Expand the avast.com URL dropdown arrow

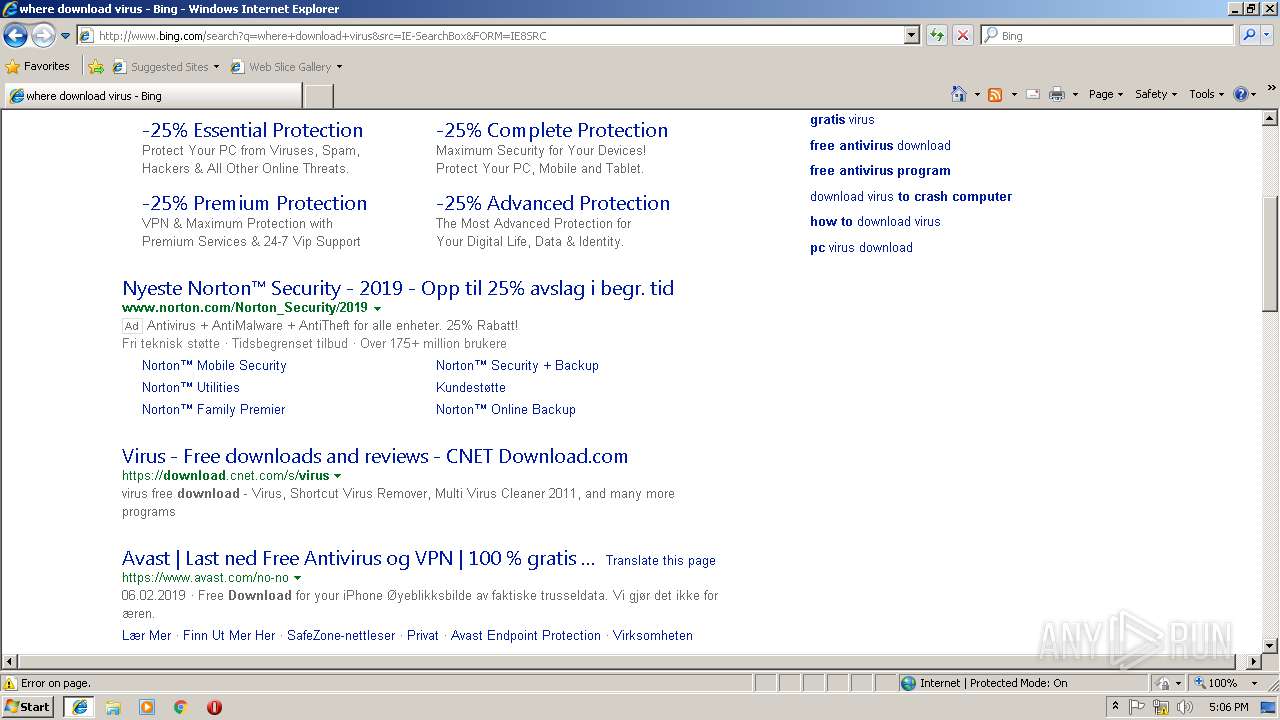pos(297,579)
